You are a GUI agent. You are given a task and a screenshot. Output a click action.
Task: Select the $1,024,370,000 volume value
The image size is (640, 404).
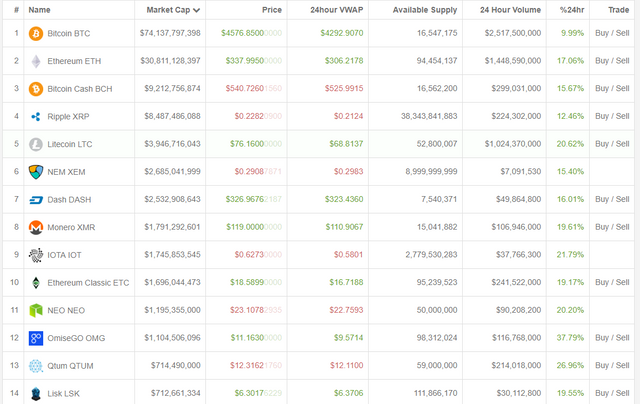513,144
